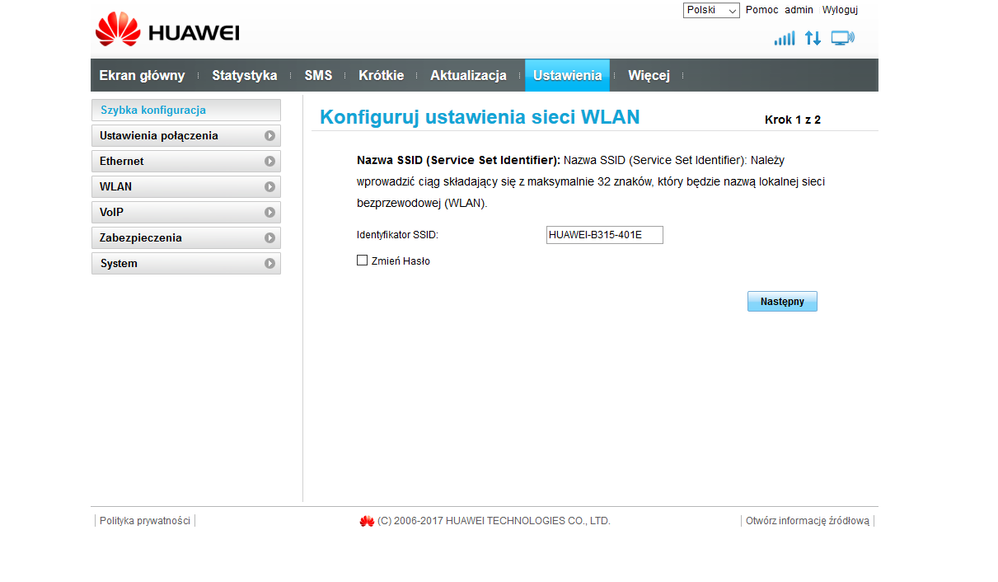This screenshot has width=998, height=582.
Task: Enable the Zmień Hasło checkbox
Action: [x=362, y=260]
